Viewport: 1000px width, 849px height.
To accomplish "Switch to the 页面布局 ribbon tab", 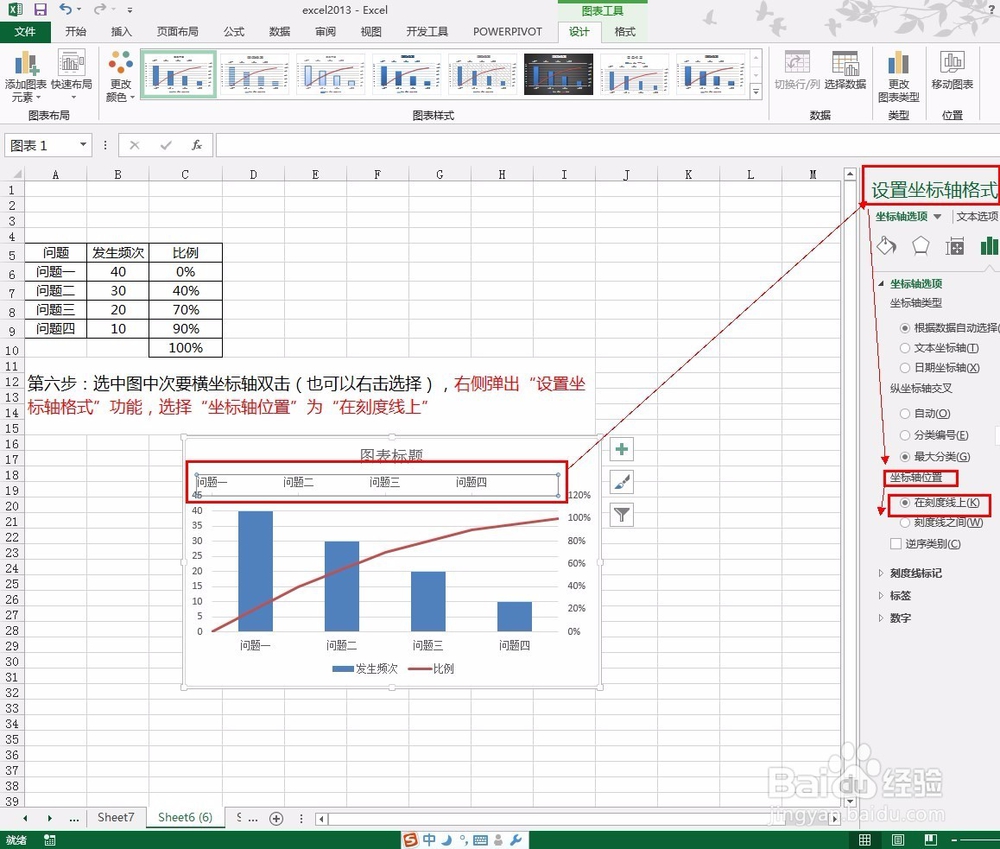I will tap(177, 31).
